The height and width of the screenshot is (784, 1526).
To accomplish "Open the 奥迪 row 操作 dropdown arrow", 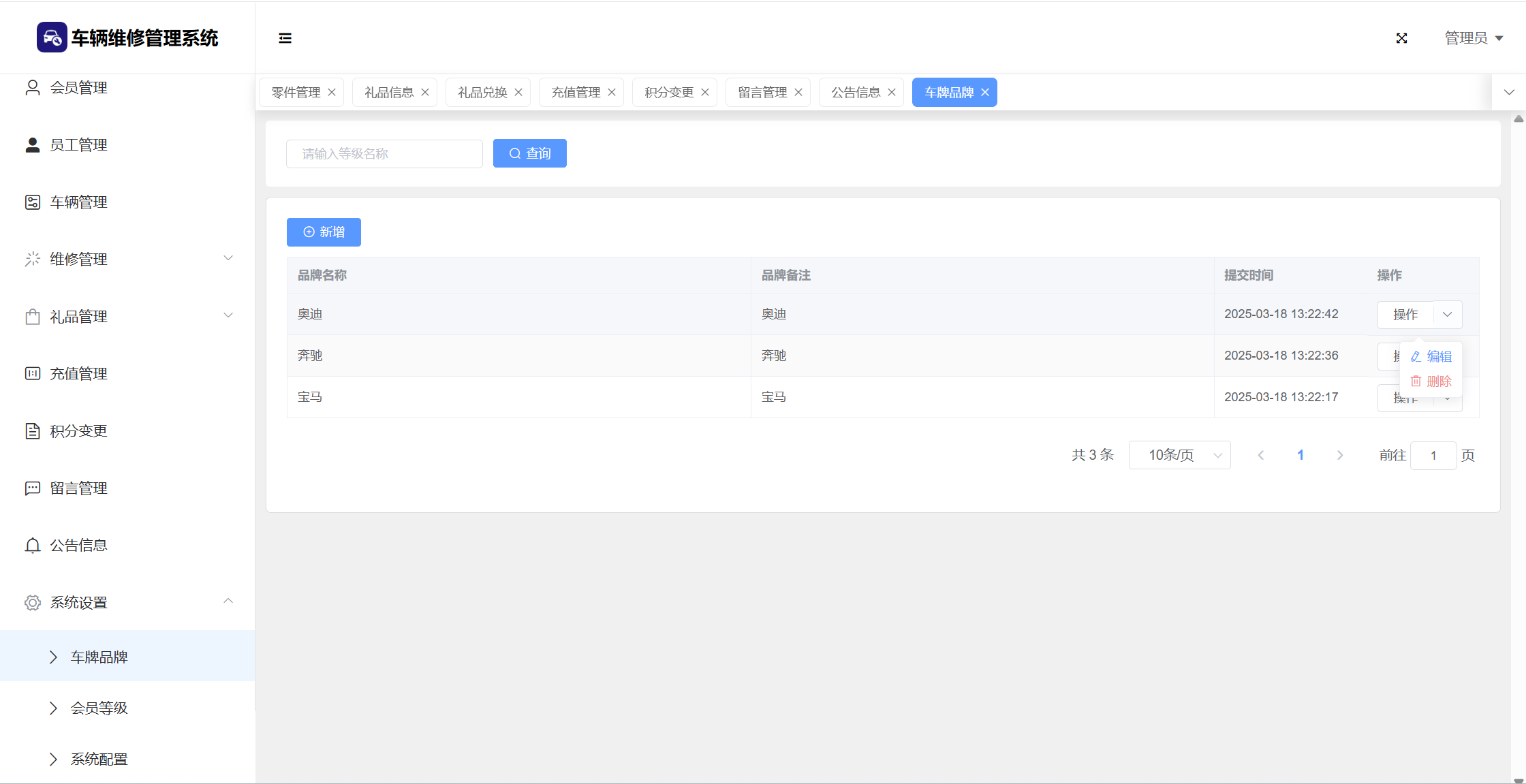I will coord(1448,315).
